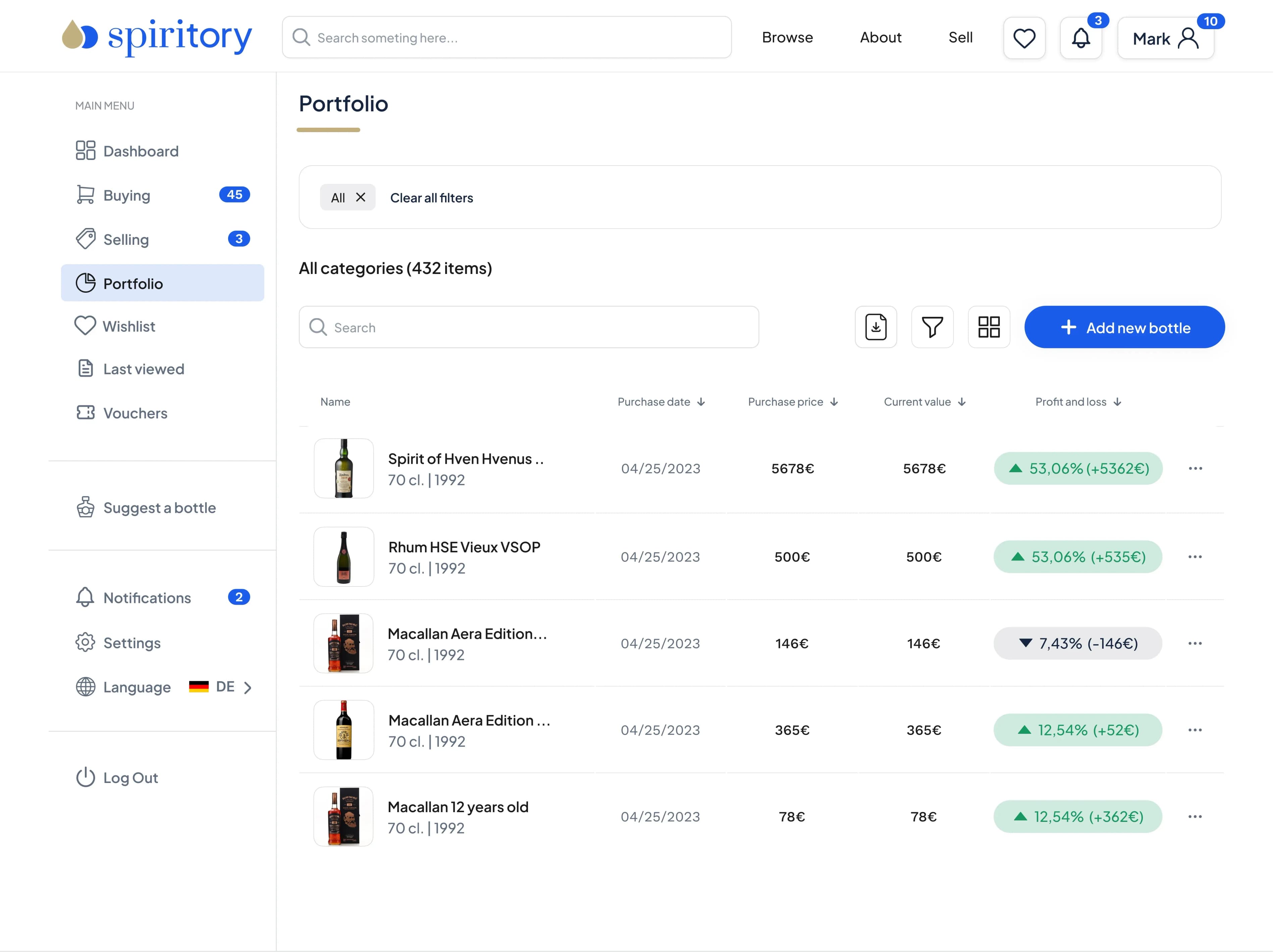
Task: Click the portfolio Search field
Action: 529,327
